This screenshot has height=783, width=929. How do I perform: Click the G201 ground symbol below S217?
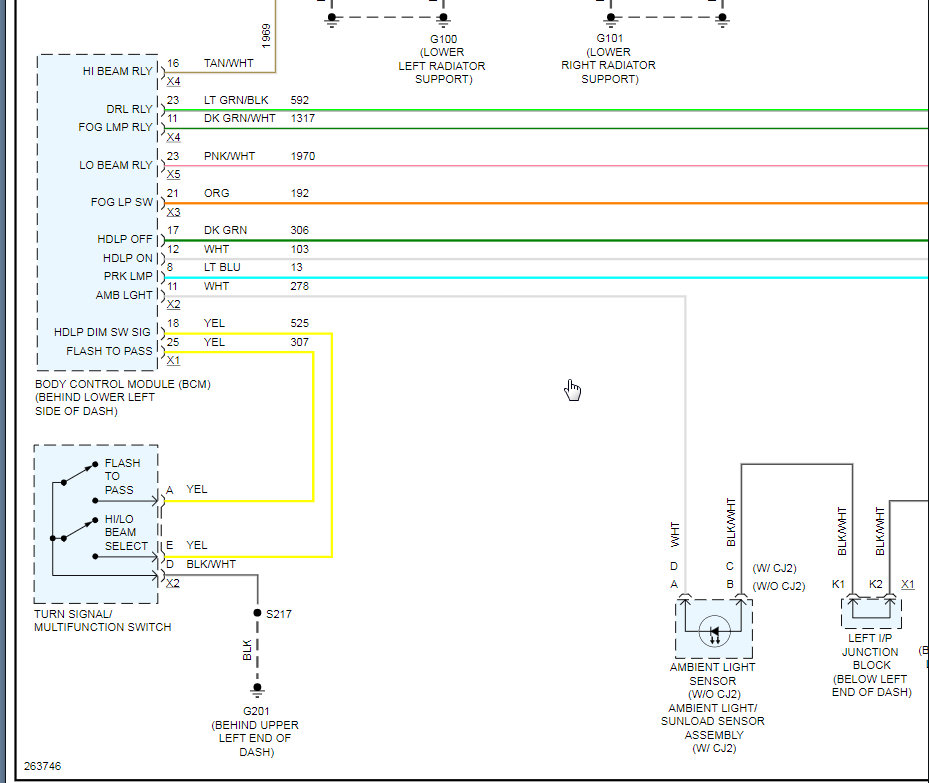(x=257, y=689)
